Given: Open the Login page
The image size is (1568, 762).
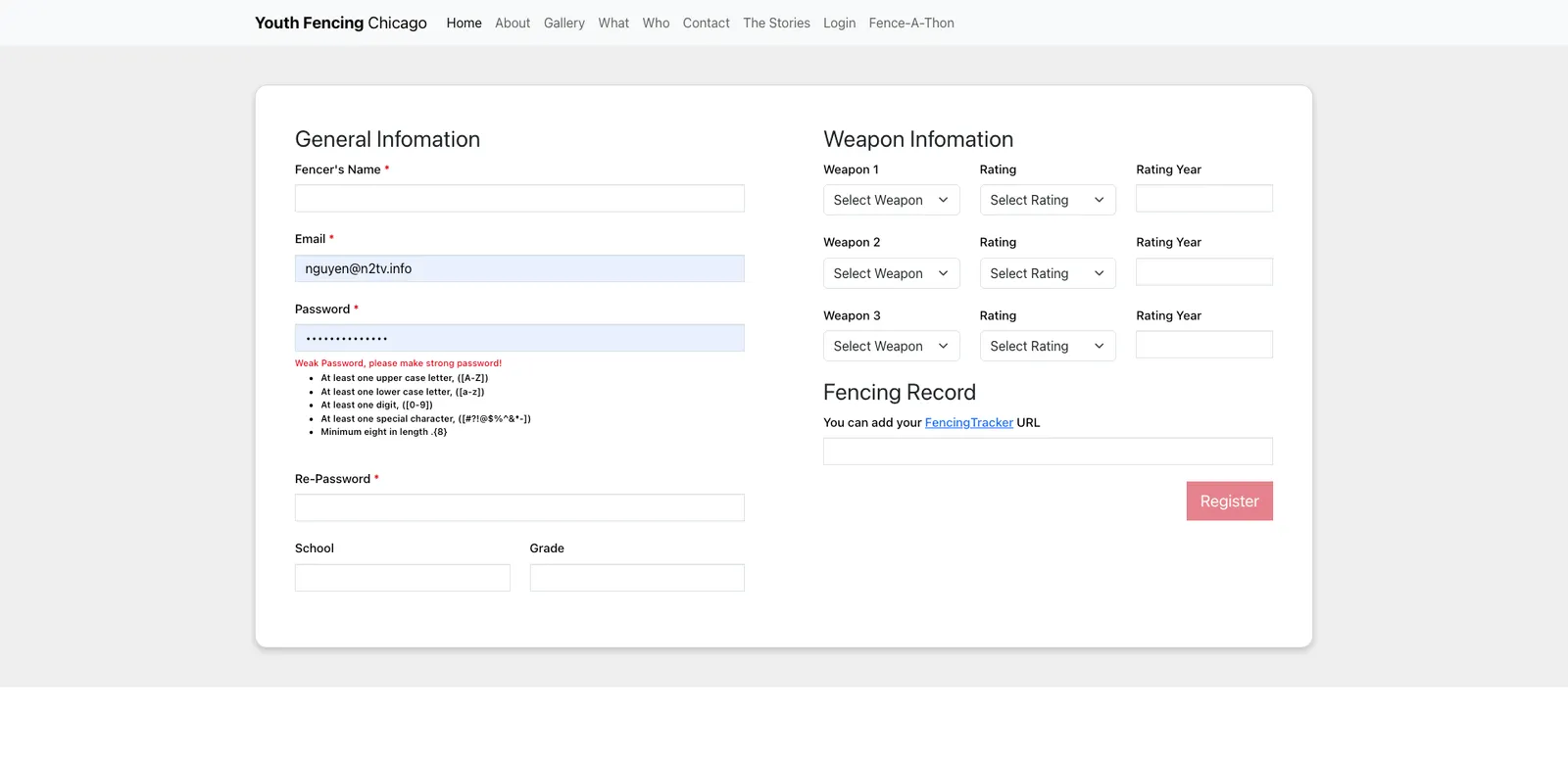Looking at the screenshot, I should click(839, 23).
